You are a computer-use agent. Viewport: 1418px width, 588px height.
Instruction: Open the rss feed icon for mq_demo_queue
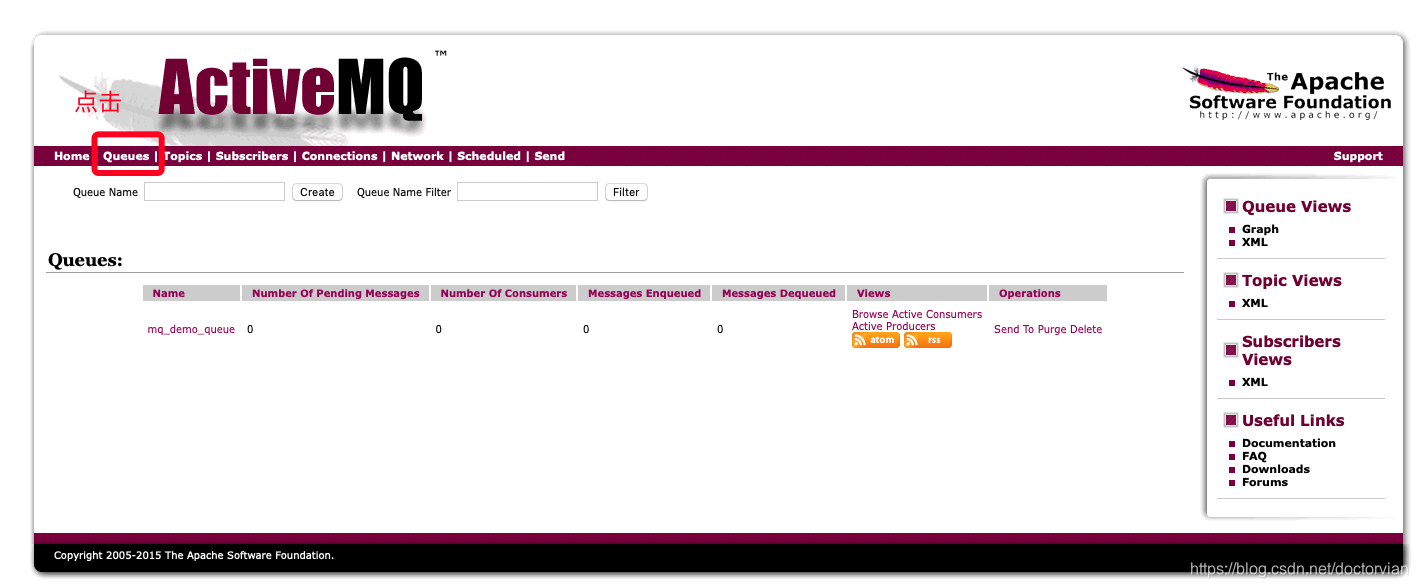(927, 340)
